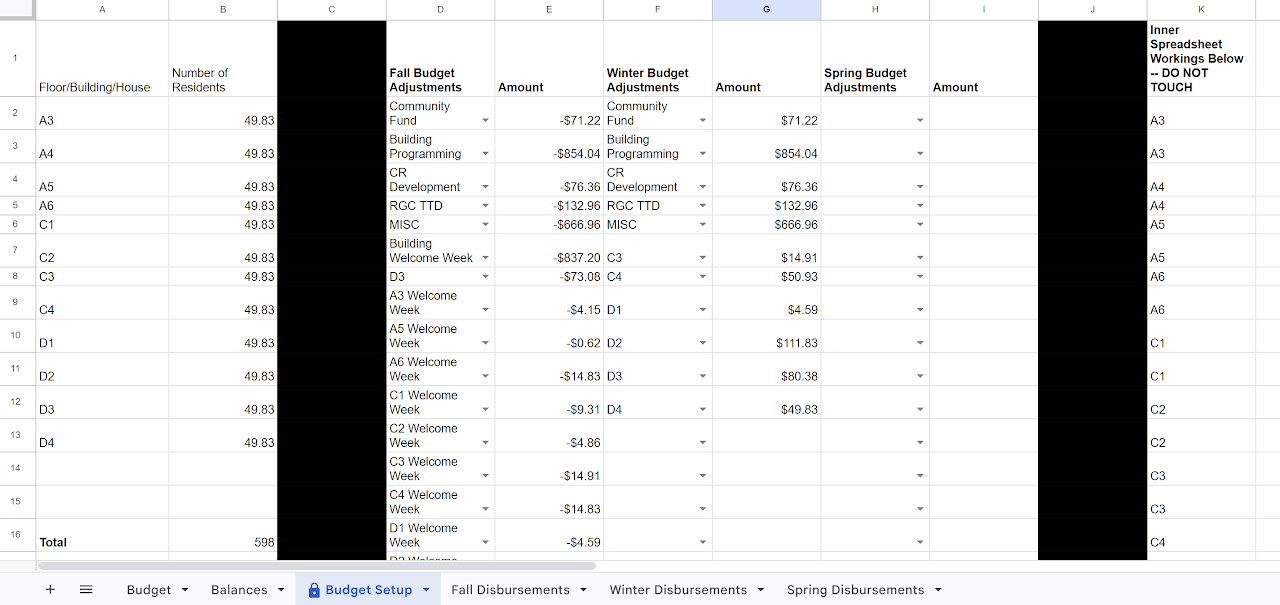This screenshot has height=605, width=1280.
Task: Open the Balances tab dropdown arrow
Action: 281,589
